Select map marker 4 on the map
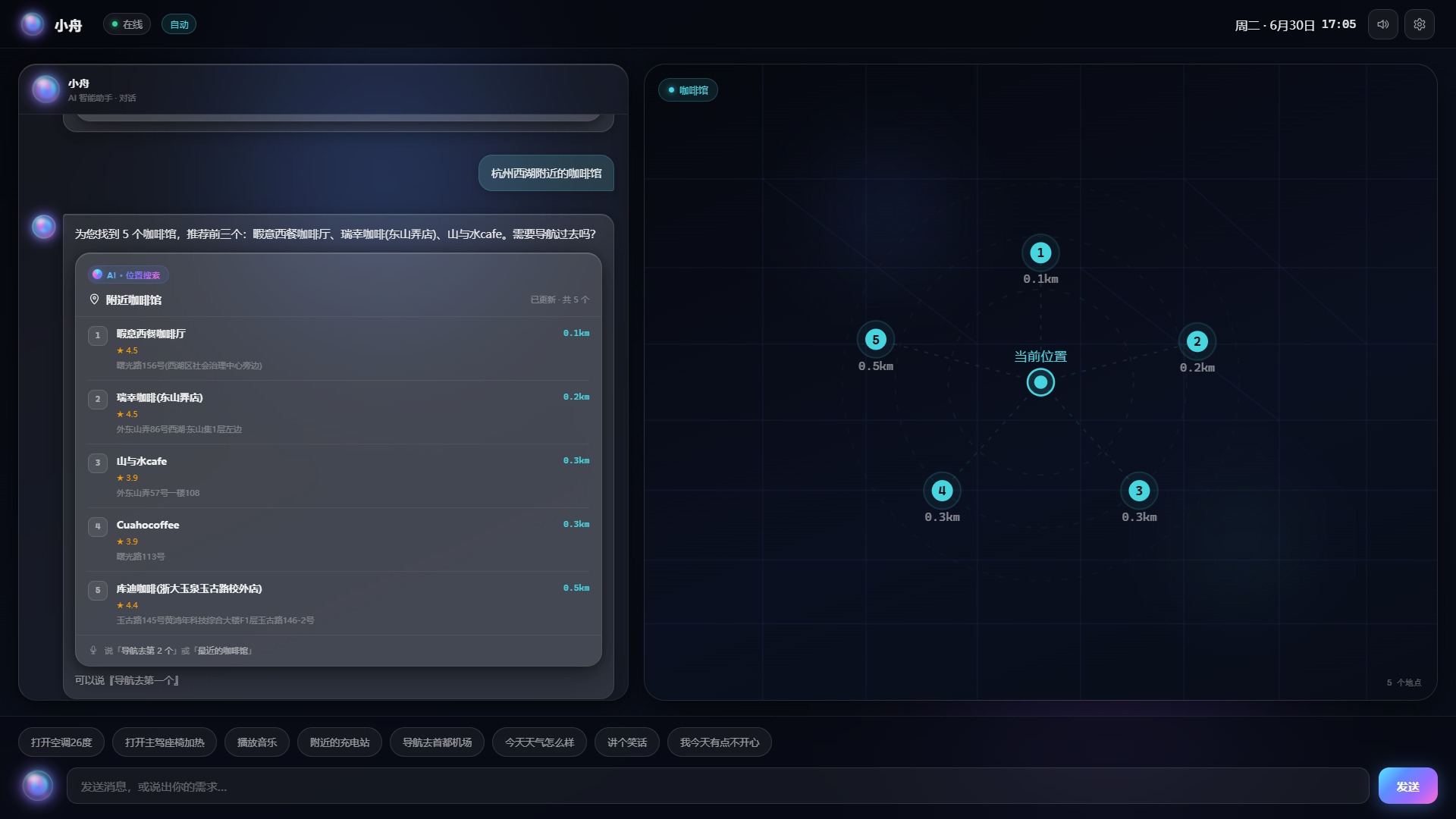The height and width of the screenshot is (819, 1456). point(942,491)
